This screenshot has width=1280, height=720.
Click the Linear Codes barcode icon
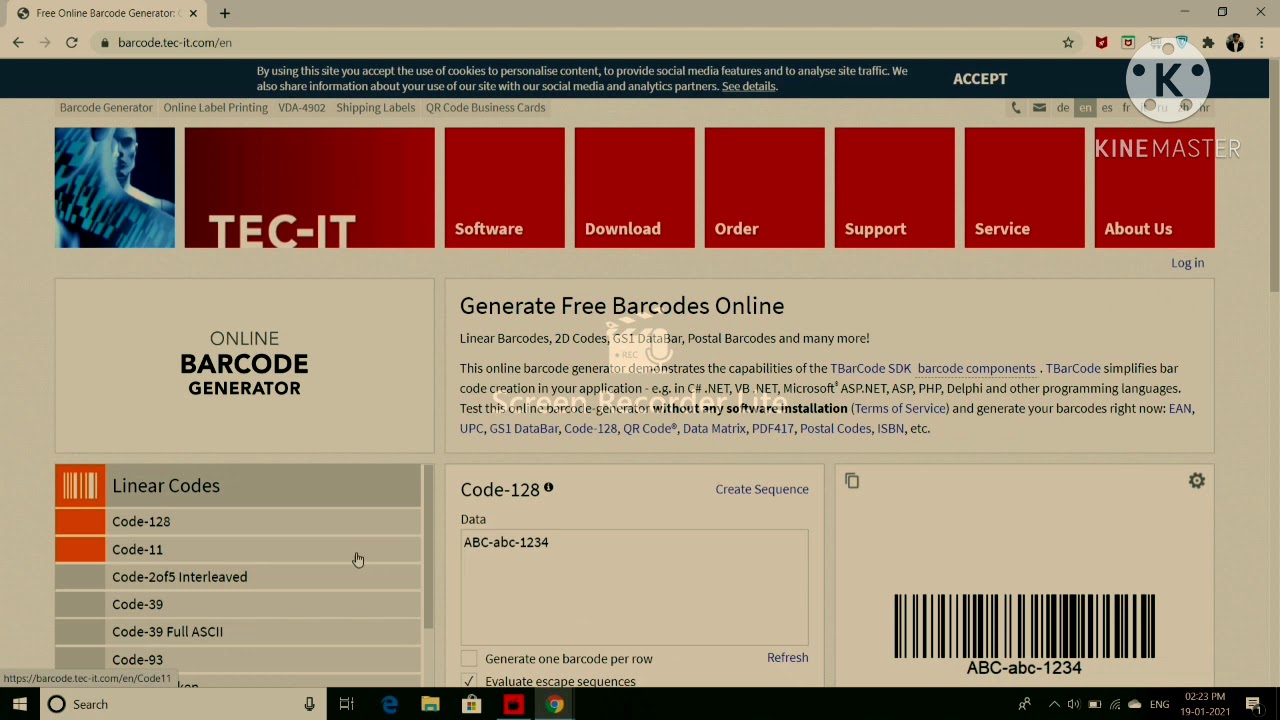pos(80,486)
